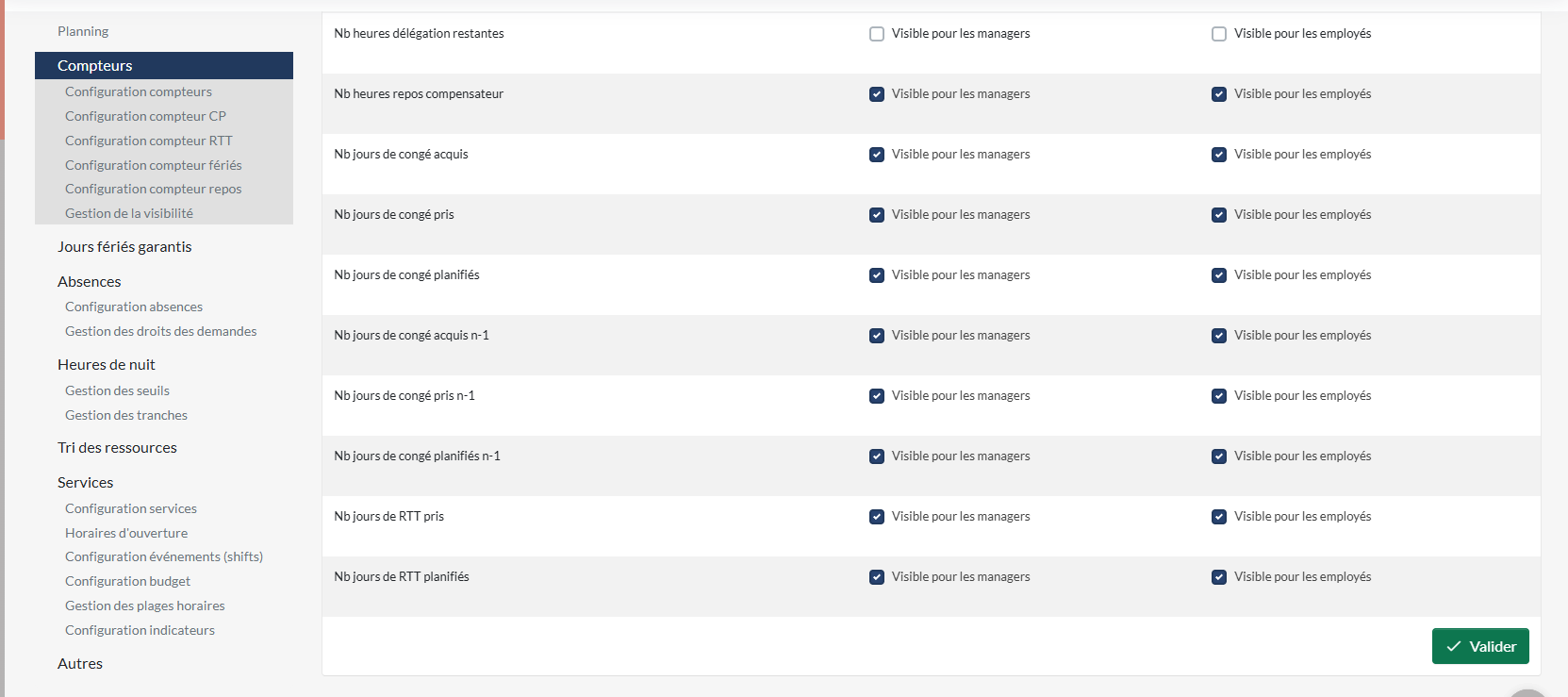Open the Compteurs menu section

(x=95, y=65)
